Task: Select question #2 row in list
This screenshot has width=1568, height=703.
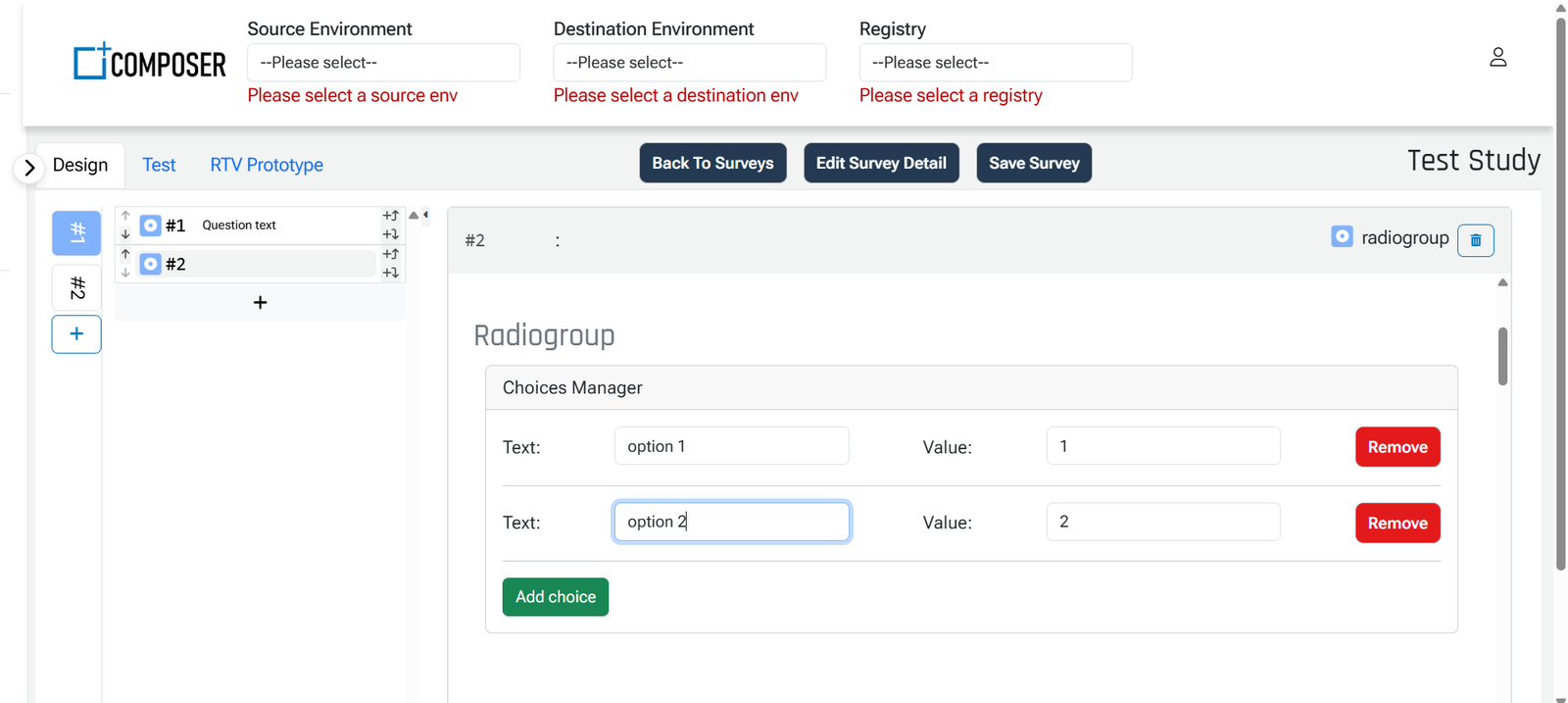Action: 259,264
